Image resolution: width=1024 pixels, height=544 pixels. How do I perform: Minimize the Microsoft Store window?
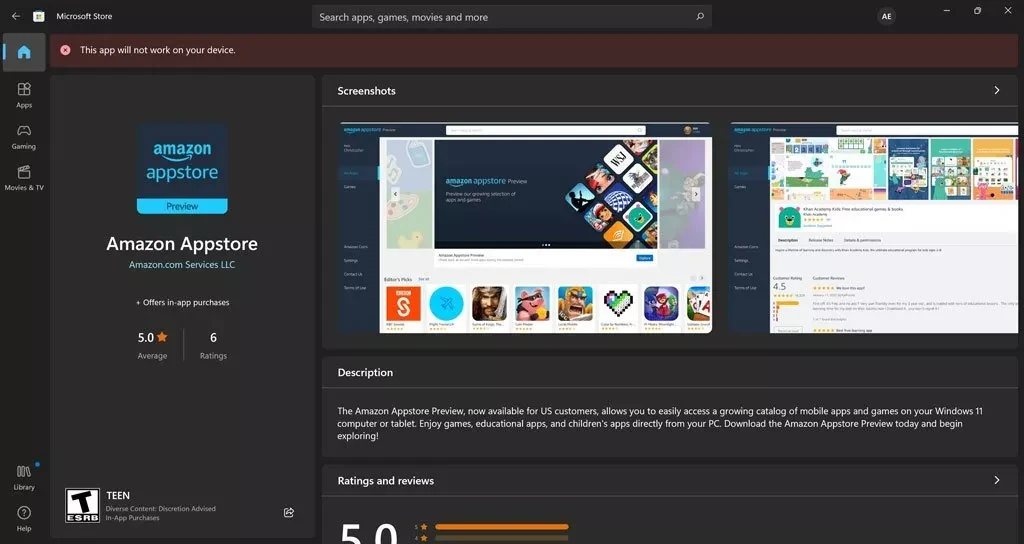point(947,10)
